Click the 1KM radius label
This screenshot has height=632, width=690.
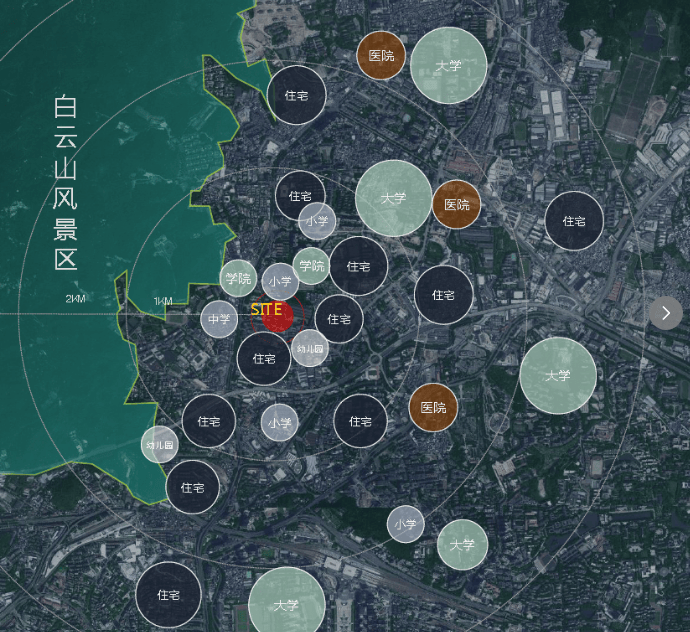pos(163,302)
